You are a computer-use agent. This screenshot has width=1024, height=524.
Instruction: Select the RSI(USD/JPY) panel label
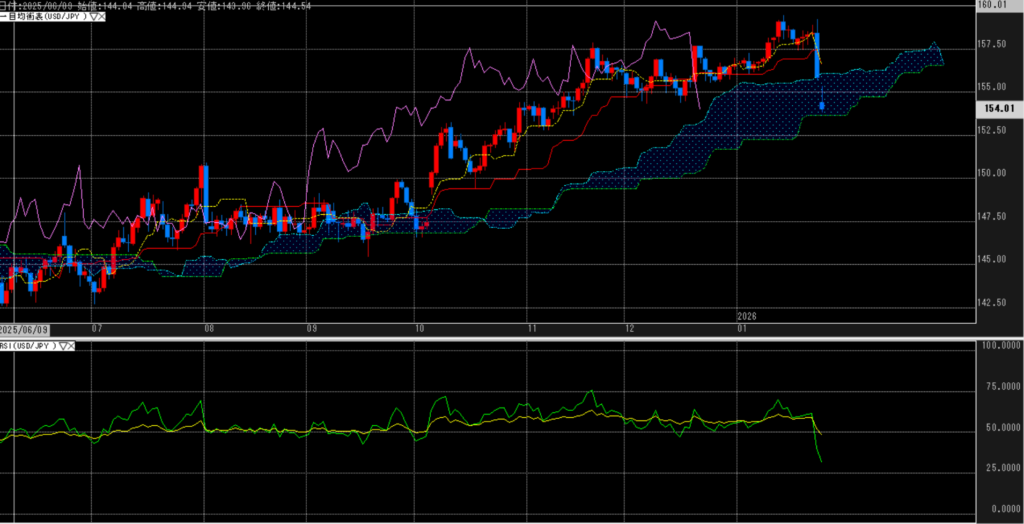29,346
